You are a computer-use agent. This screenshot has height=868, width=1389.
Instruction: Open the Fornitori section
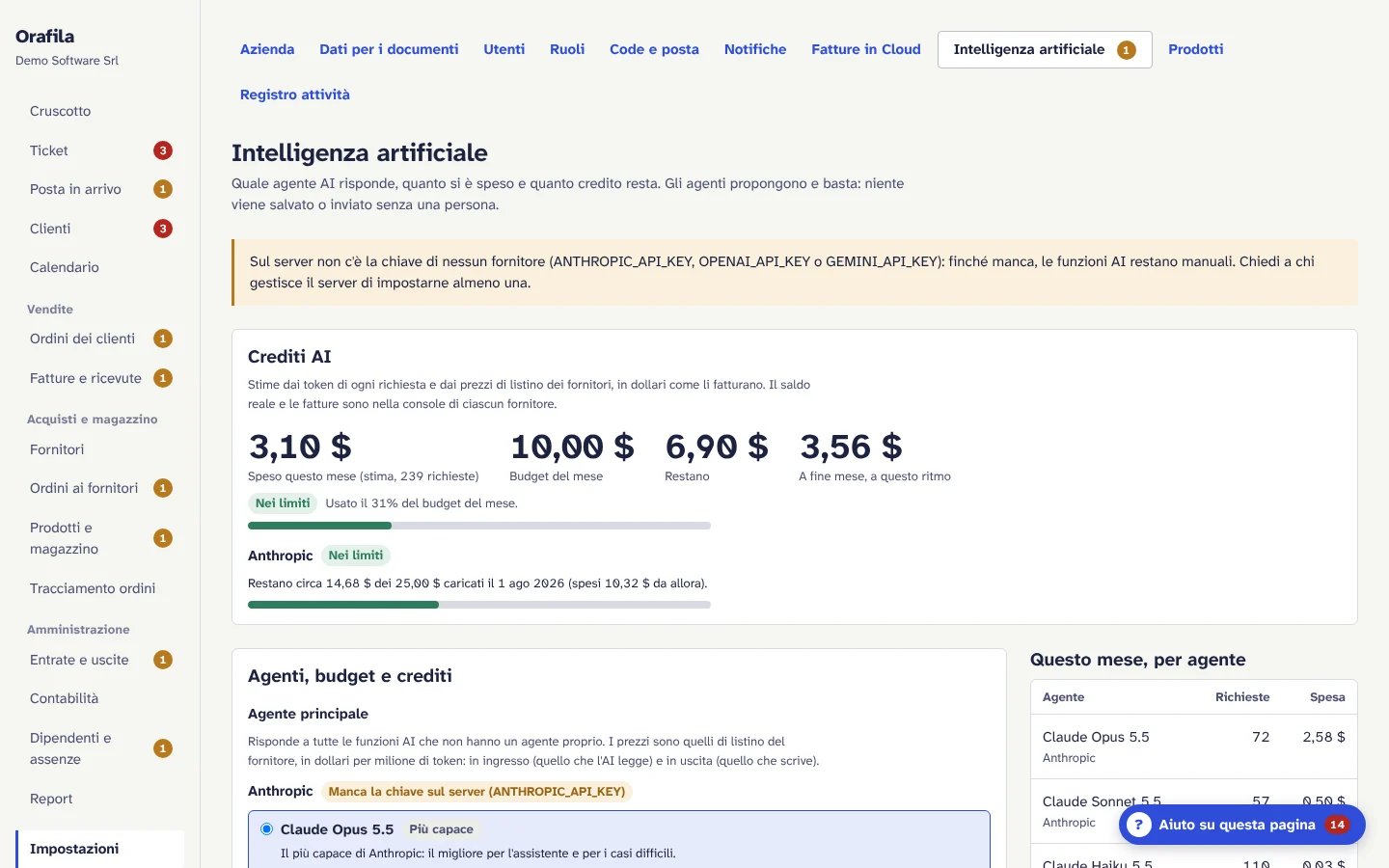(100, 449)
